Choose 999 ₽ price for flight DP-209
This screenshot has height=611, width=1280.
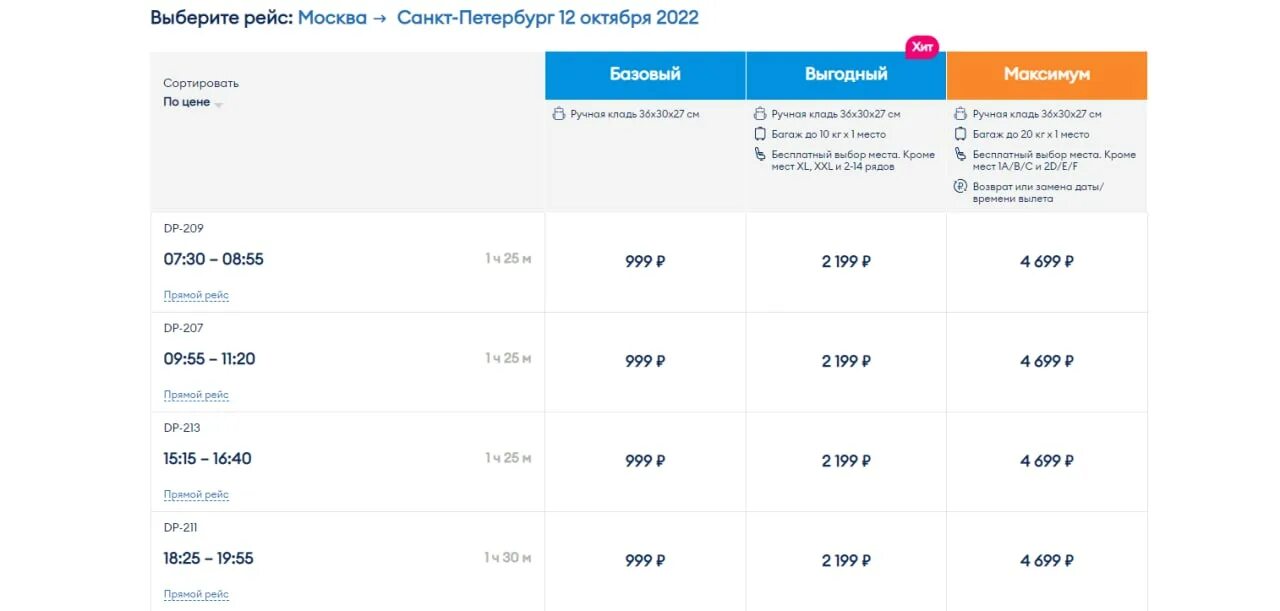point(645,262)
